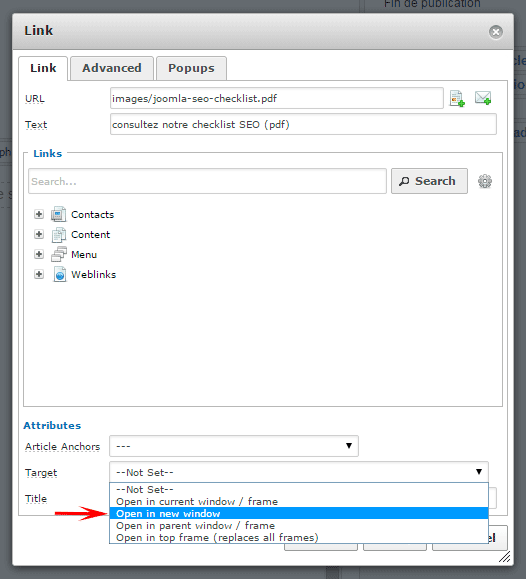Expand the Content tree node
526x579 pixels.
39,234
